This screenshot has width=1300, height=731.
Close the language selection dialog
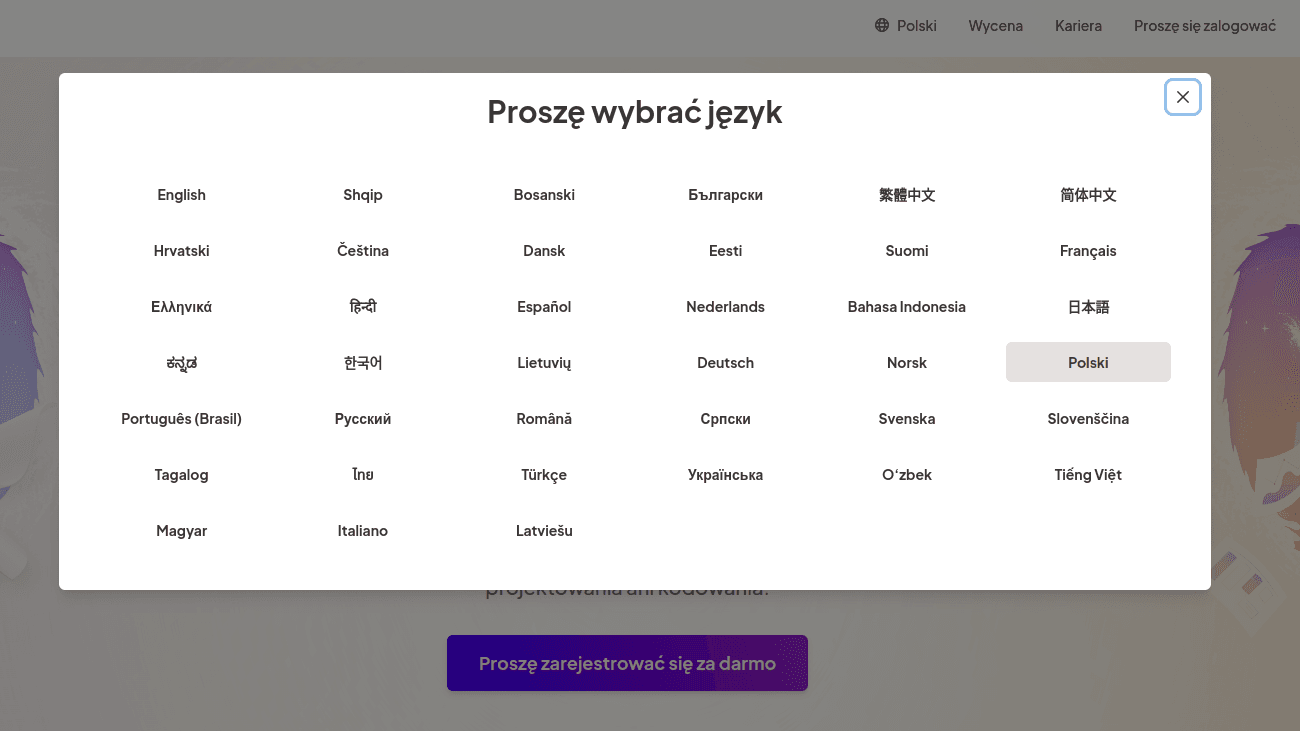pos(1182,96)
